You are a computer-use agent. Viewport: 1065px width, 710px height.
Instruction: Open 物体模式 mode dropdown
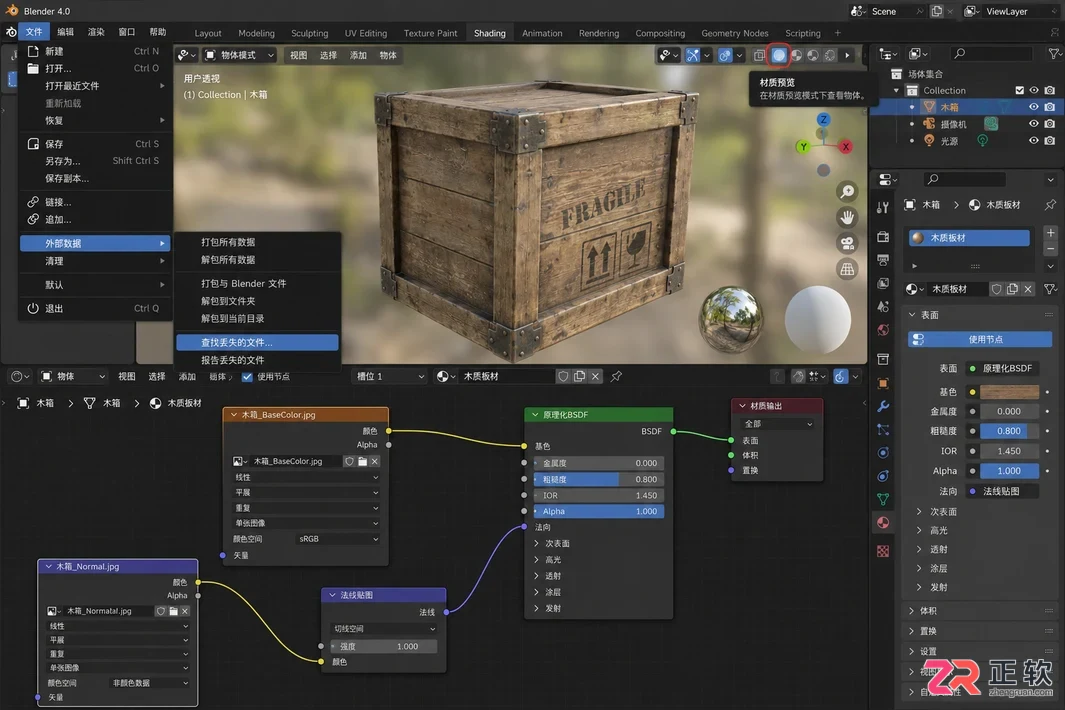[240, 55]
